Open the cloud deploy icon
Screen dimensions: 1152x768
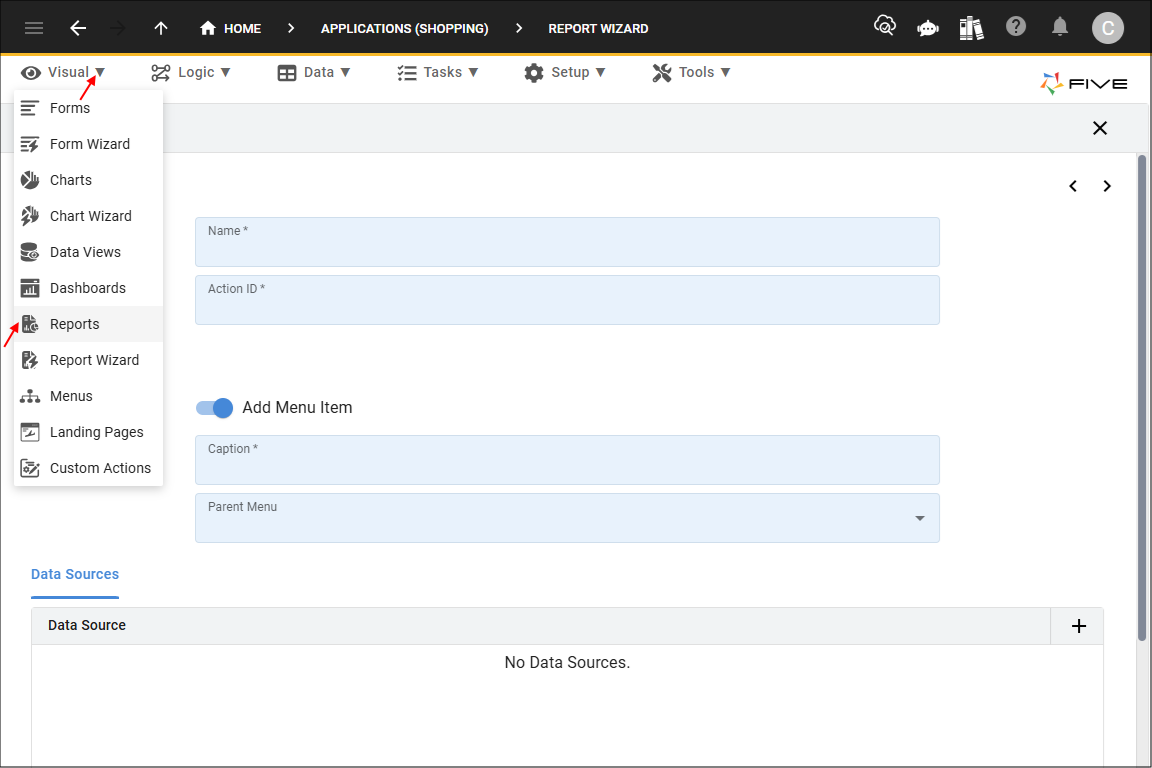[x=885, y=27]
